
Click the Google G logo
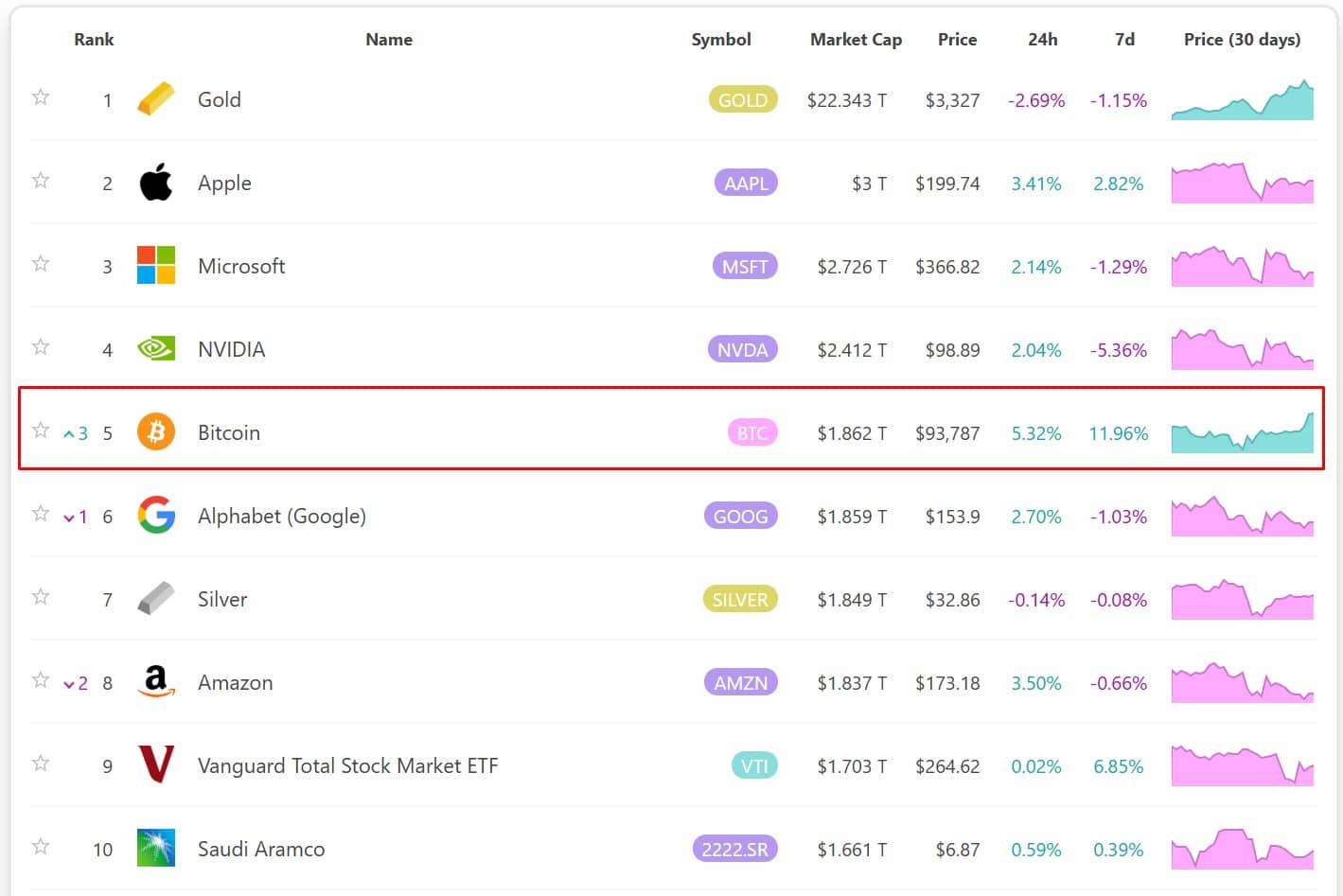156,516
